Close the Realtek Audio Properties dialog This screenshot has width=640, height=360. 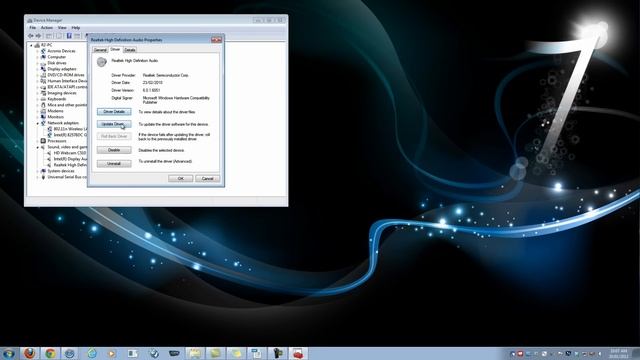pyautogui.click(x=217, y=40)
